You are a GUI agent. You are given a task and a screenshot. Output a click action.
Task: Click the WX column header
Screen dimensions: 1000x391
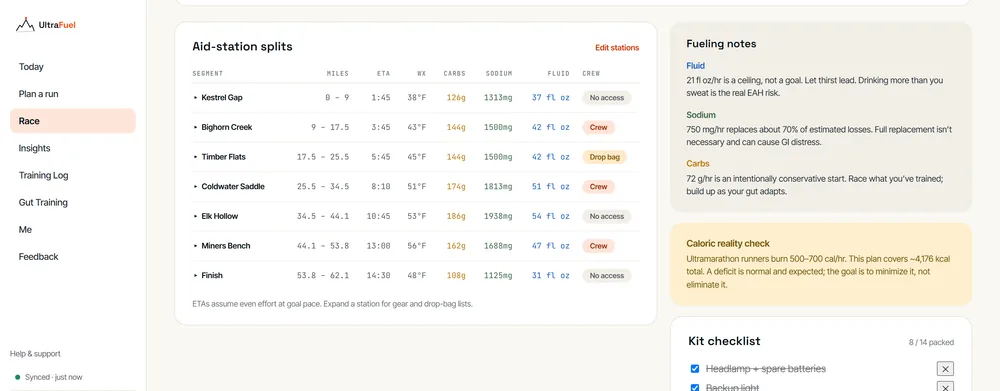[422, 73]
